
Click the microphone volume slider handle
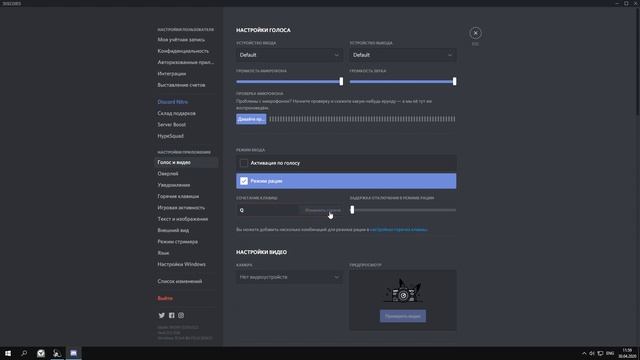coord(341,81)
